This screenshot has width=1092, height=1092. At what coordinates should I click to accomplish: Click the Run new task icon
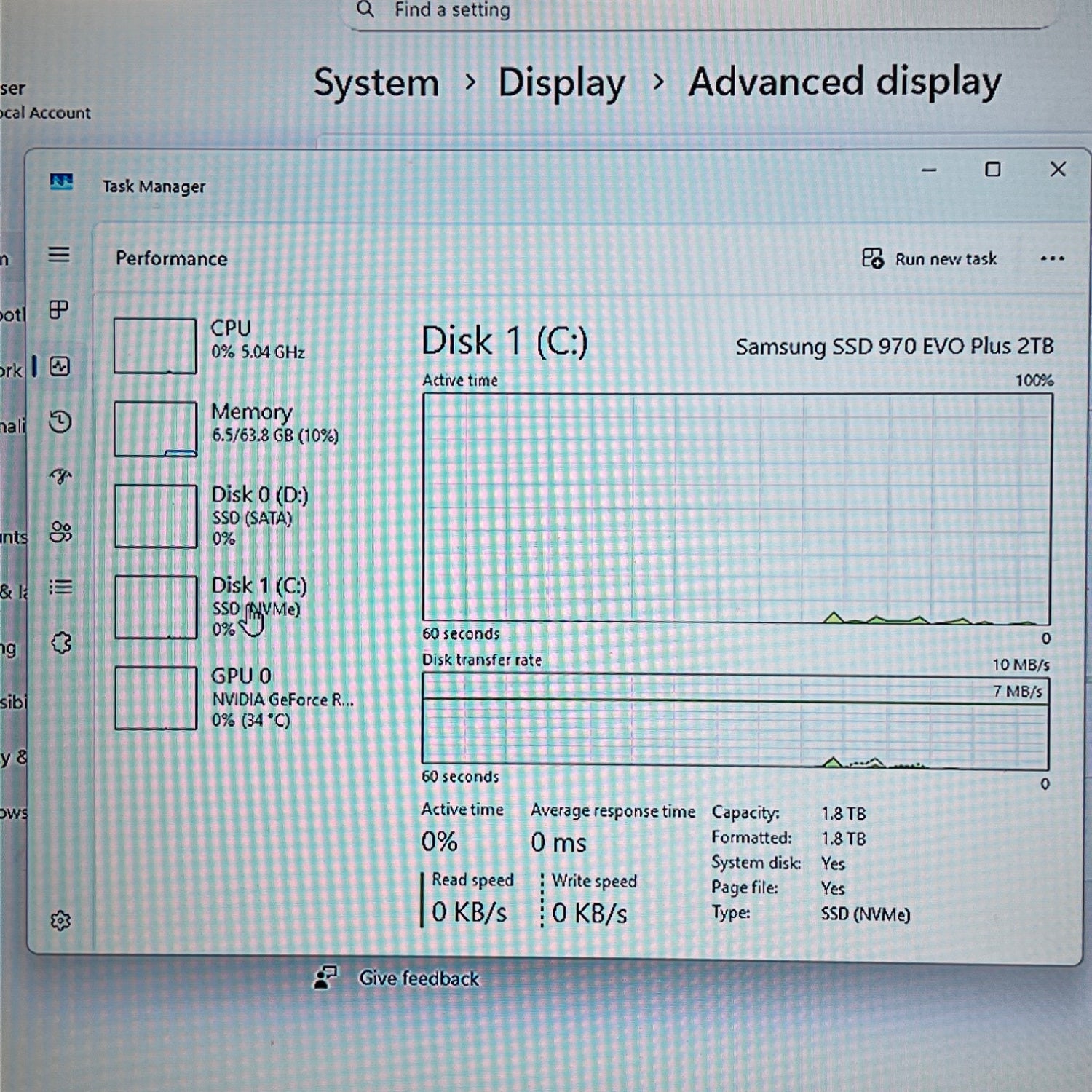pos(872,258)
